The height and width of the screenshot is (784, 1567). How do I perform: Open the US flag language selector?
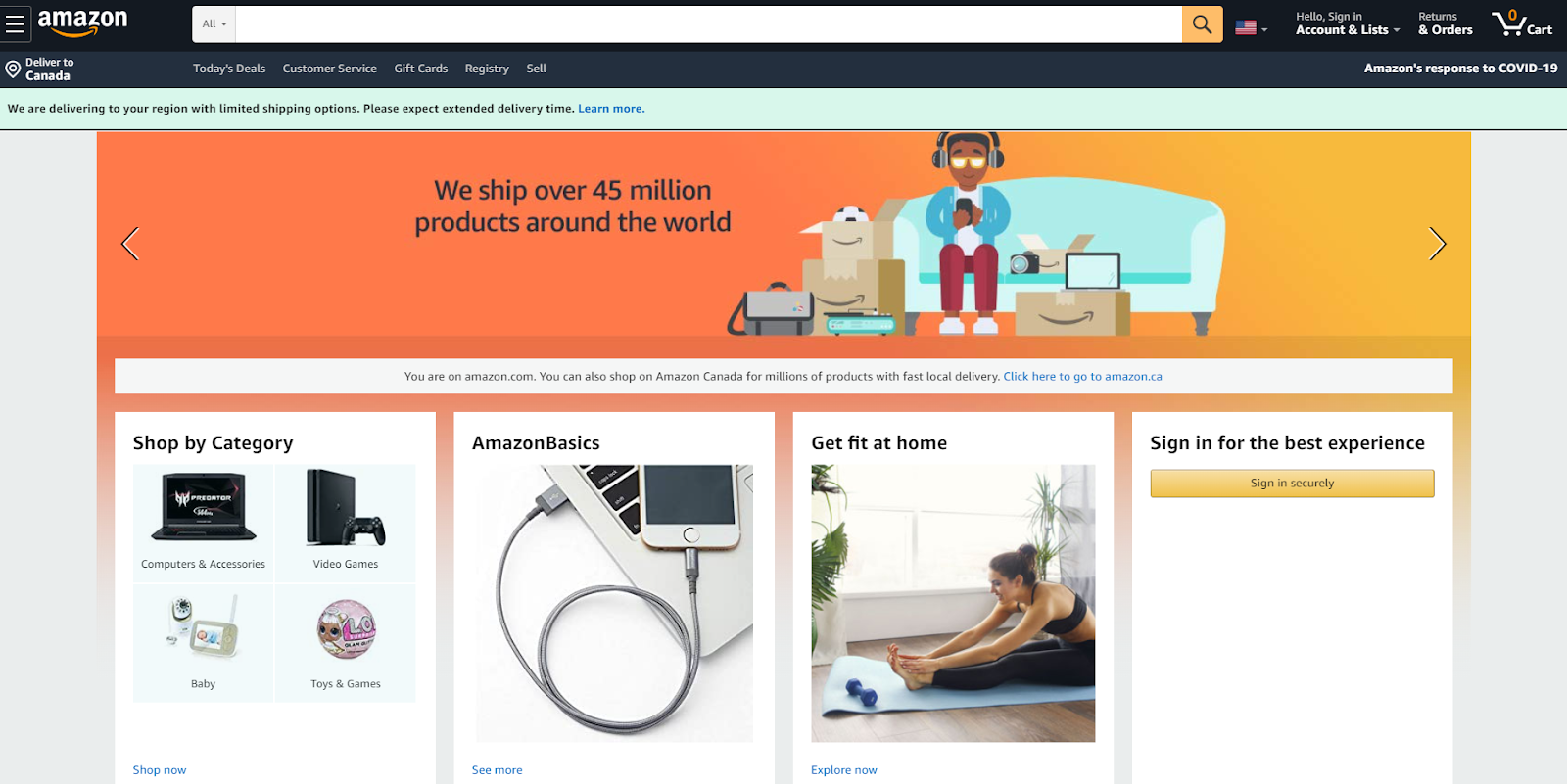tap(1251, 27)
